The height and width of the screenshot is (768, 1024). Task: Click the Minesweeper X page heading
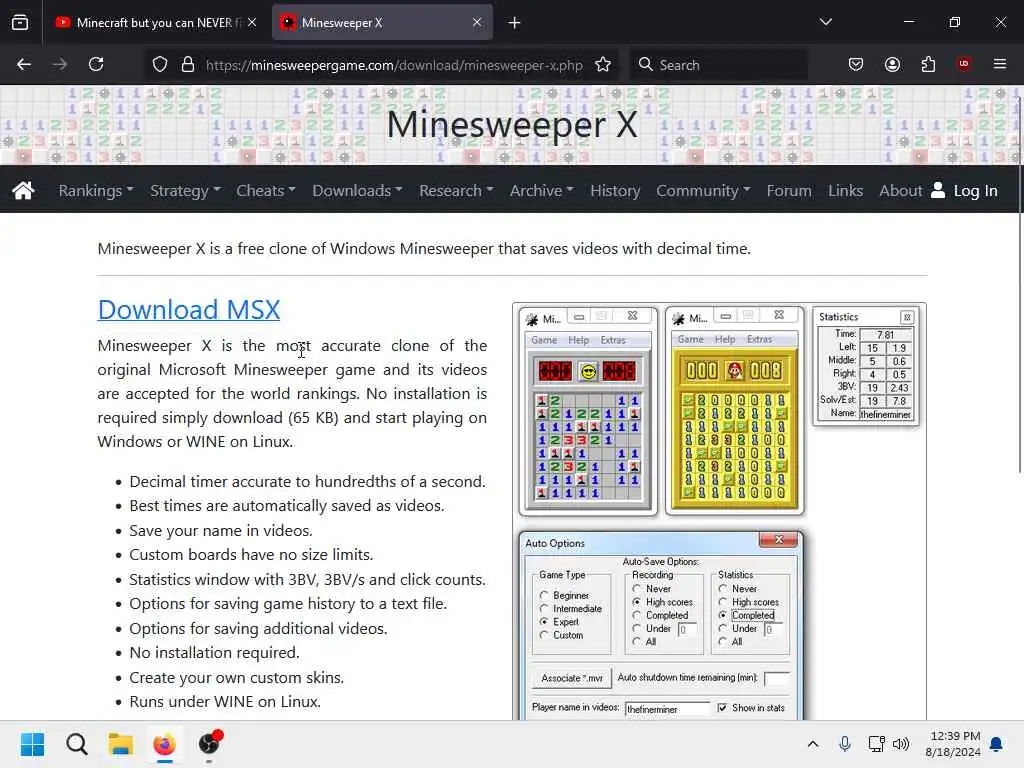pos(512,124)
